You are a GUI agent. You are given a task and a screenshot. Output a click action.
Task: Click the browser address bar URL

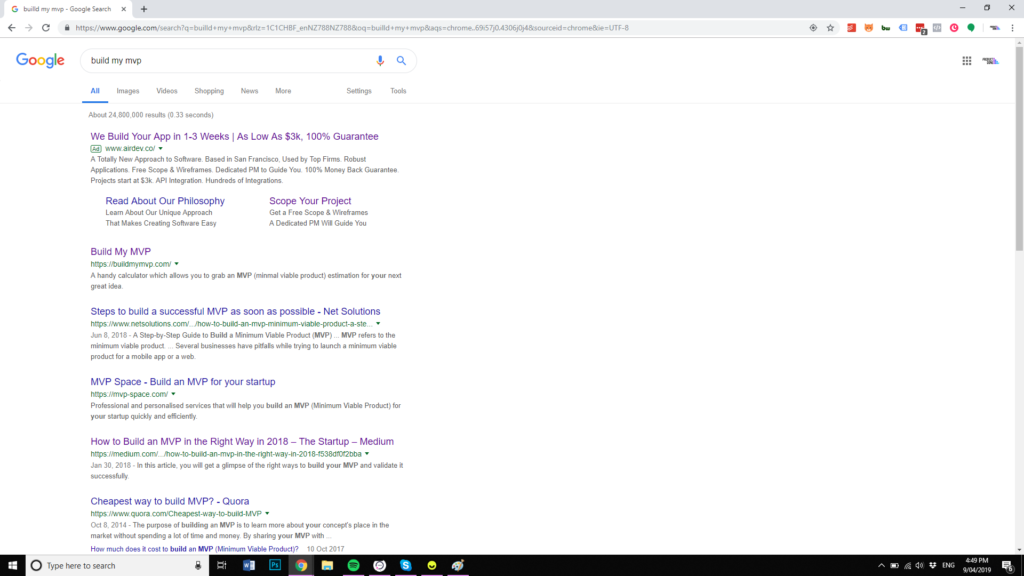[352, 28]
